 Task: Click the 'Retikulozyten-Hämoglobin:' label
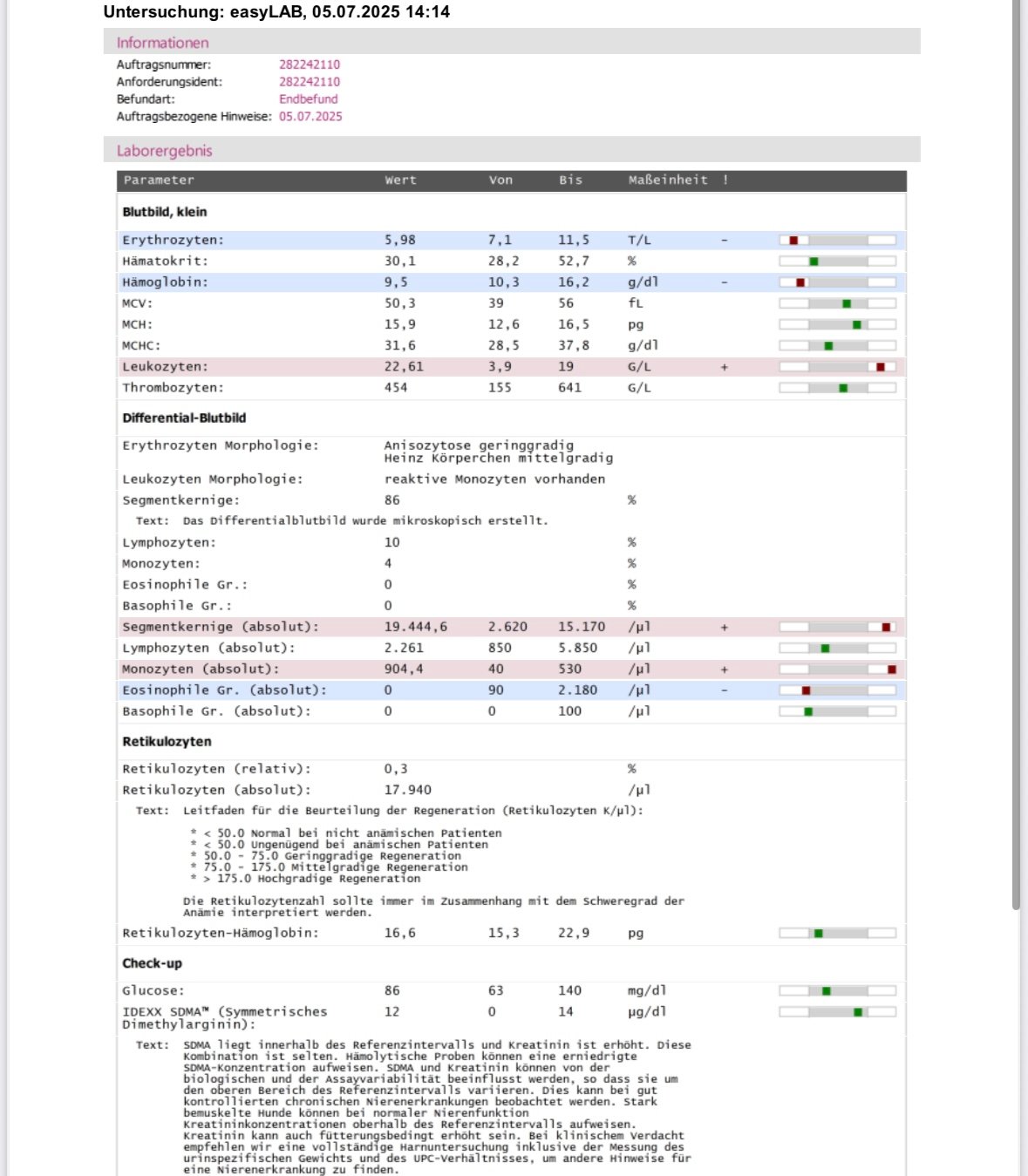coord(221,934)
